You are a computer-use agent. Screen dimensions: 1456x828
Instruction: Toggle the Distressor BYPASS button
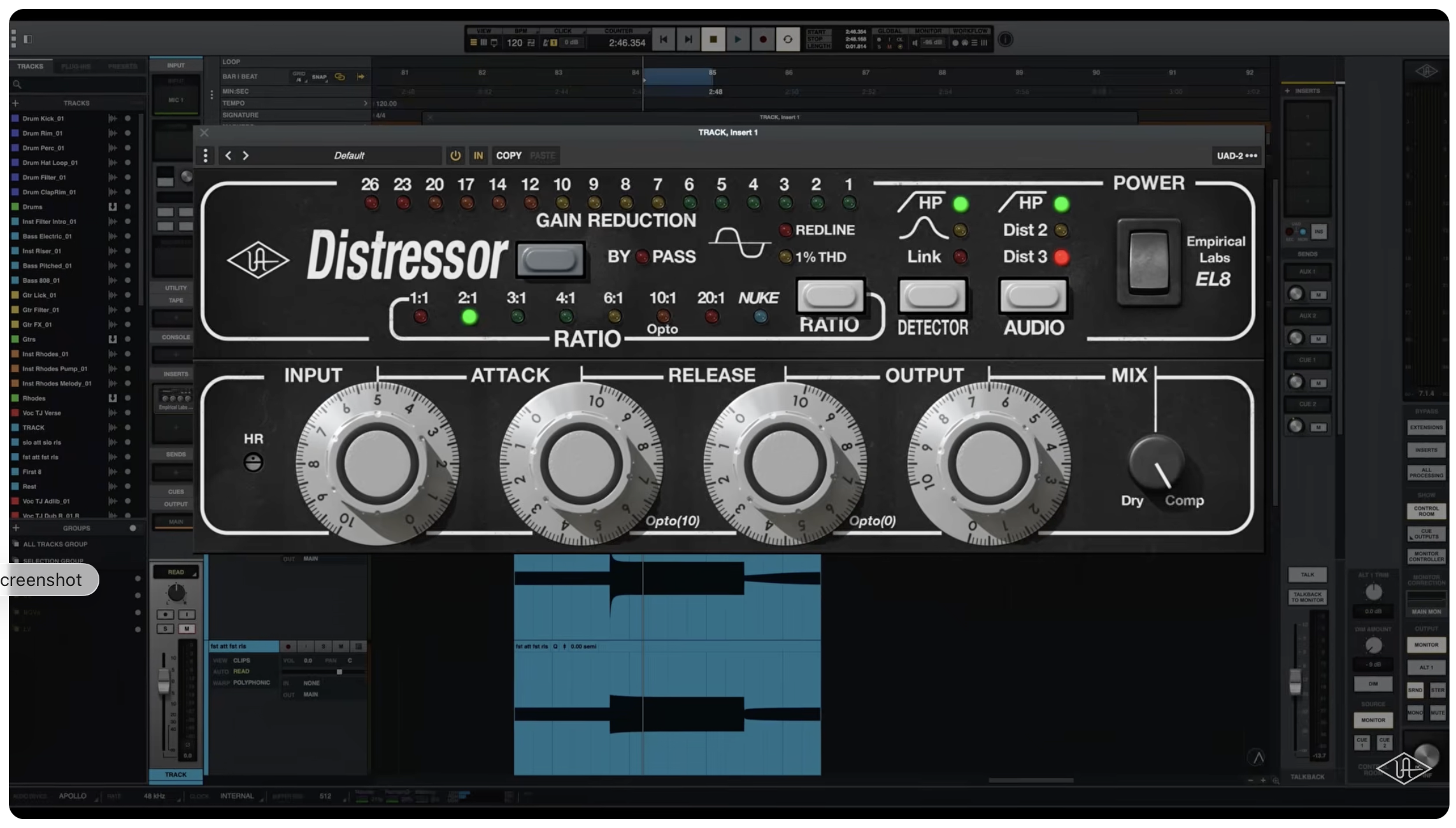[550, 259]
